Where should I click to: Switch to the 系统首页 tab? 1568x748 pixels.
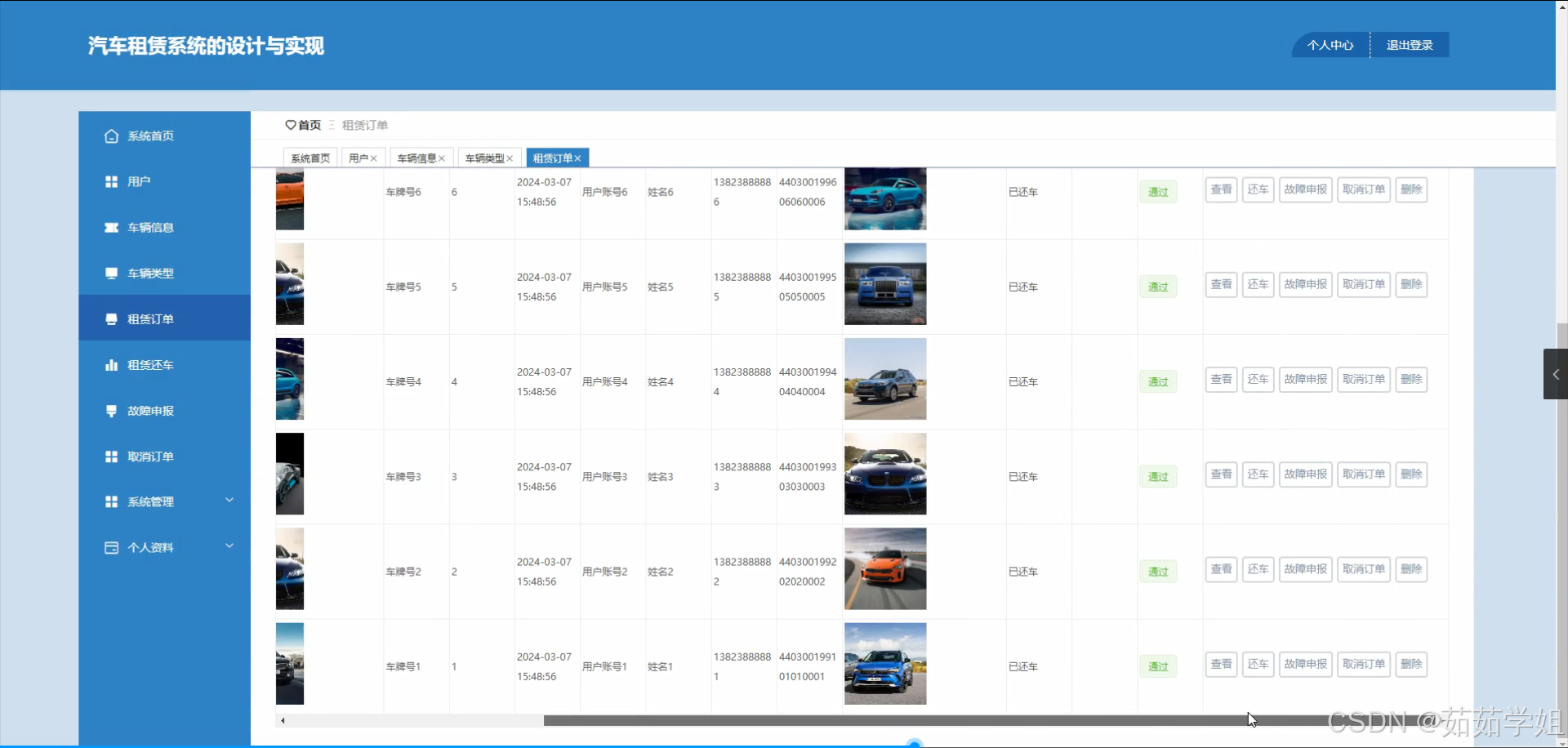tap(310, 158)
